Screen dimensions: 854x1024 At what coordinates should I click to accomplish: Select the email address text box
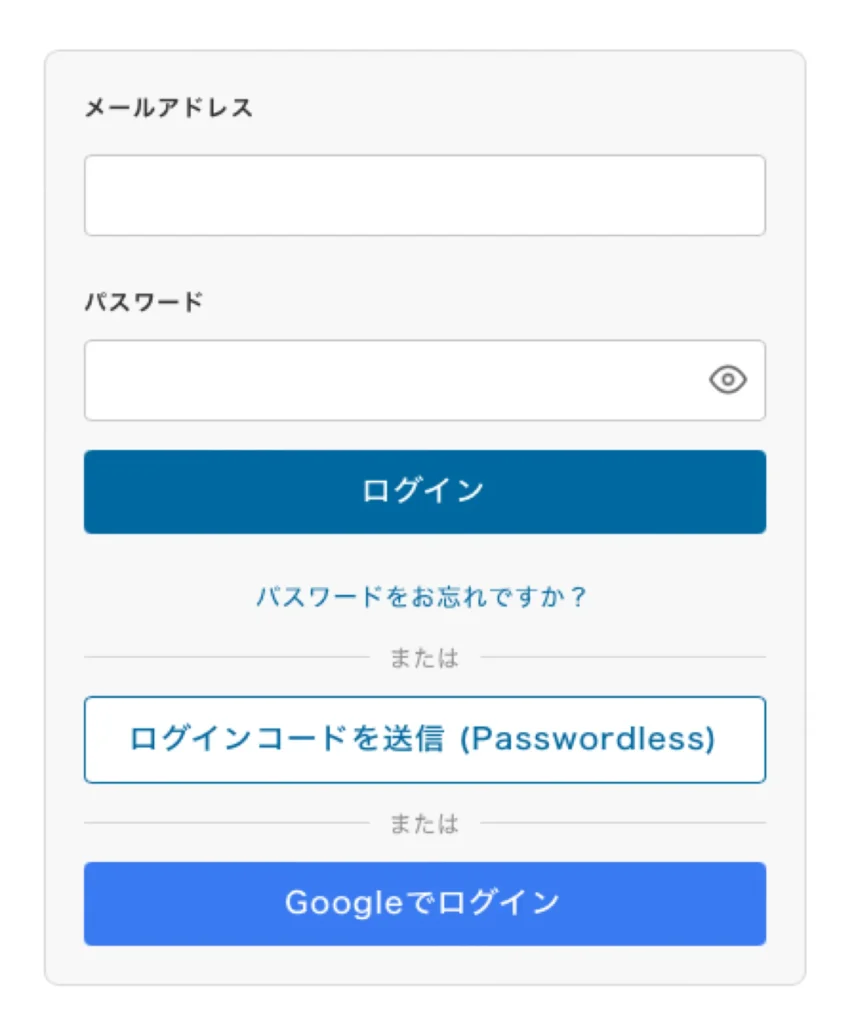(x=424, y=195)
